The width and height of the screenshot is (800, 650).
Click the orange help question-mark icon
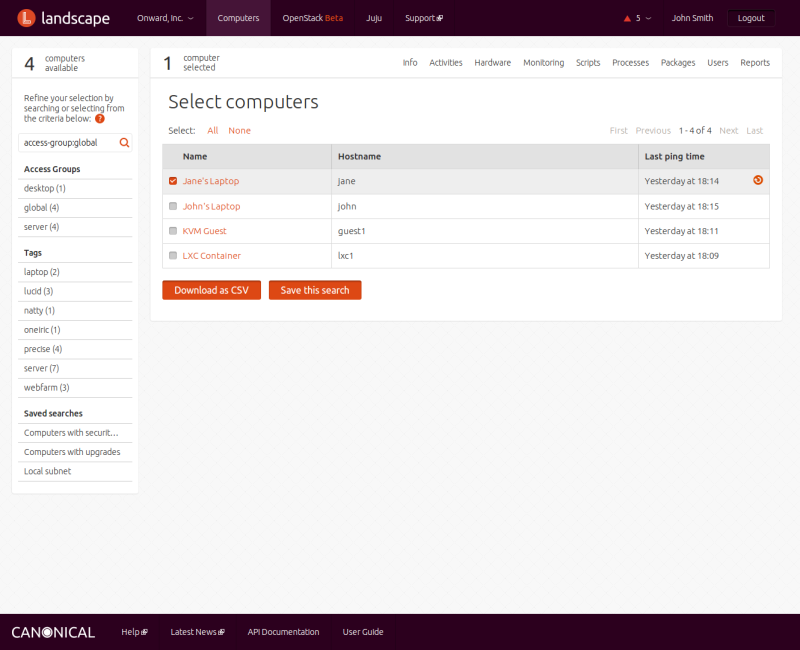[x=100, y=119]
